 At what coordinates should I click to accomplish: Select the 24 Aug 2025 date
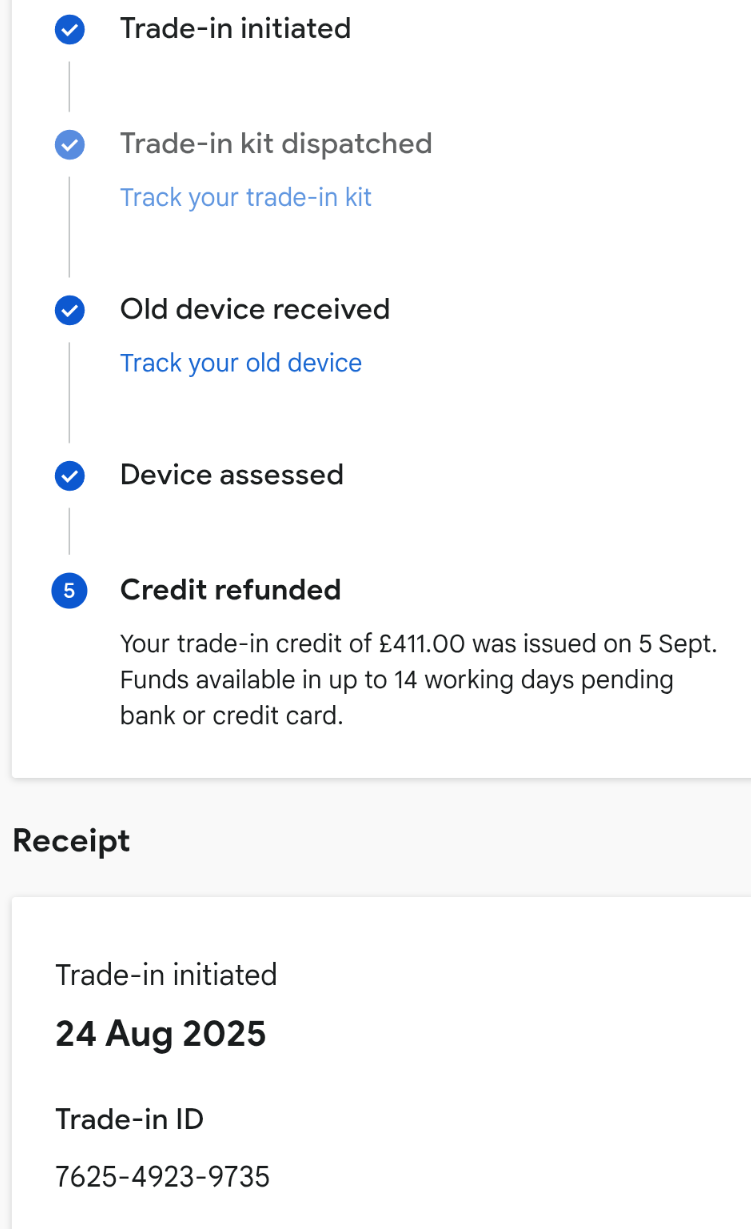(161, 1034)
